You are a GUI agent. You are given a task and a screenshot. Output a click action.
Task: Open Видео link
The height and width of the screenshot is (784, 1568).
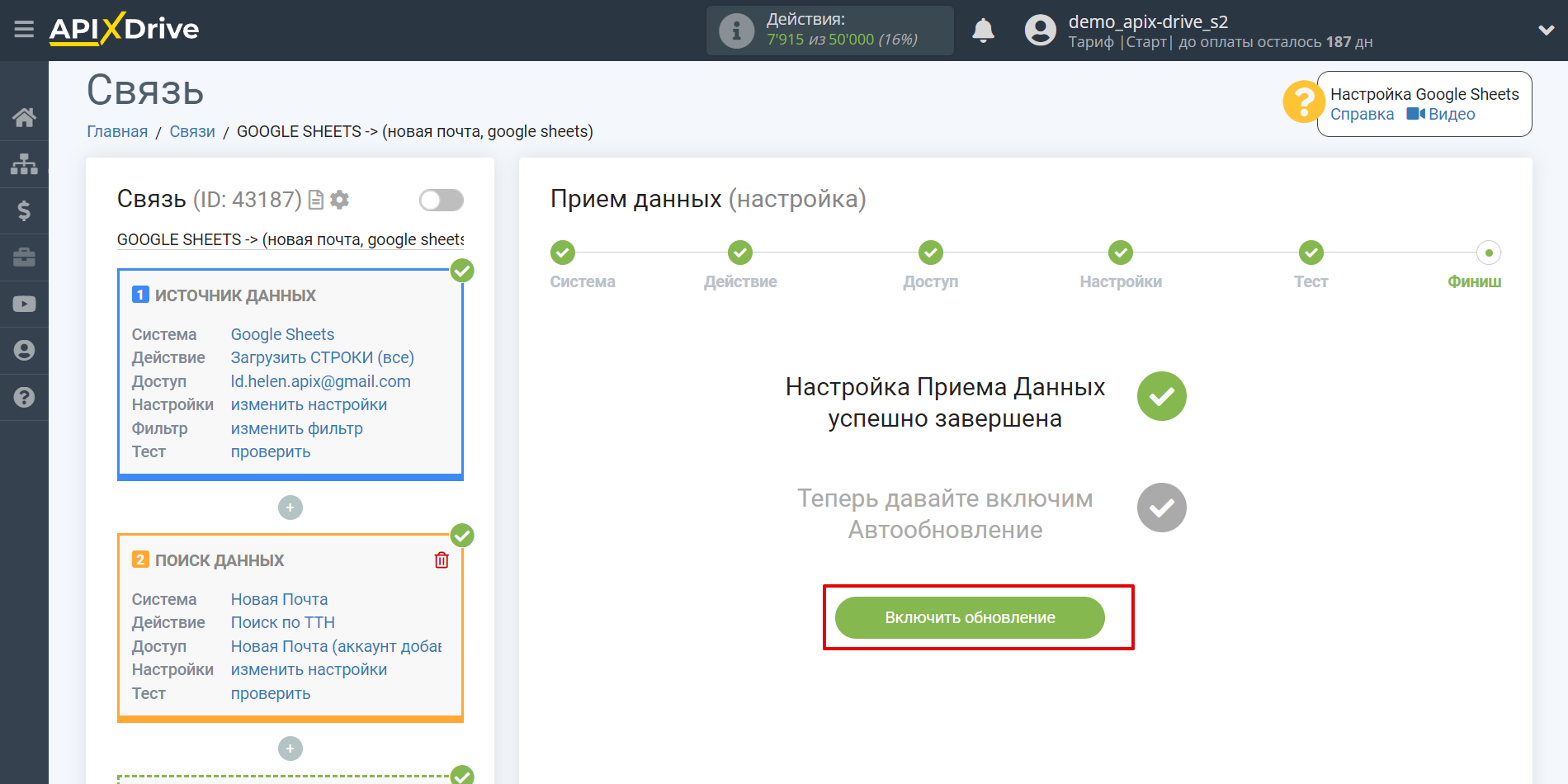pyautogui.click(x=1441, y=115)
